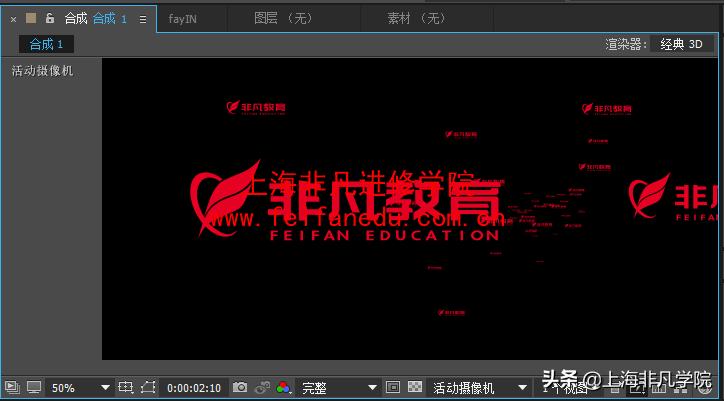Switch to the 素材 (无) tab
The width and height of the screenshot is (724, 401).
[416, 19]
